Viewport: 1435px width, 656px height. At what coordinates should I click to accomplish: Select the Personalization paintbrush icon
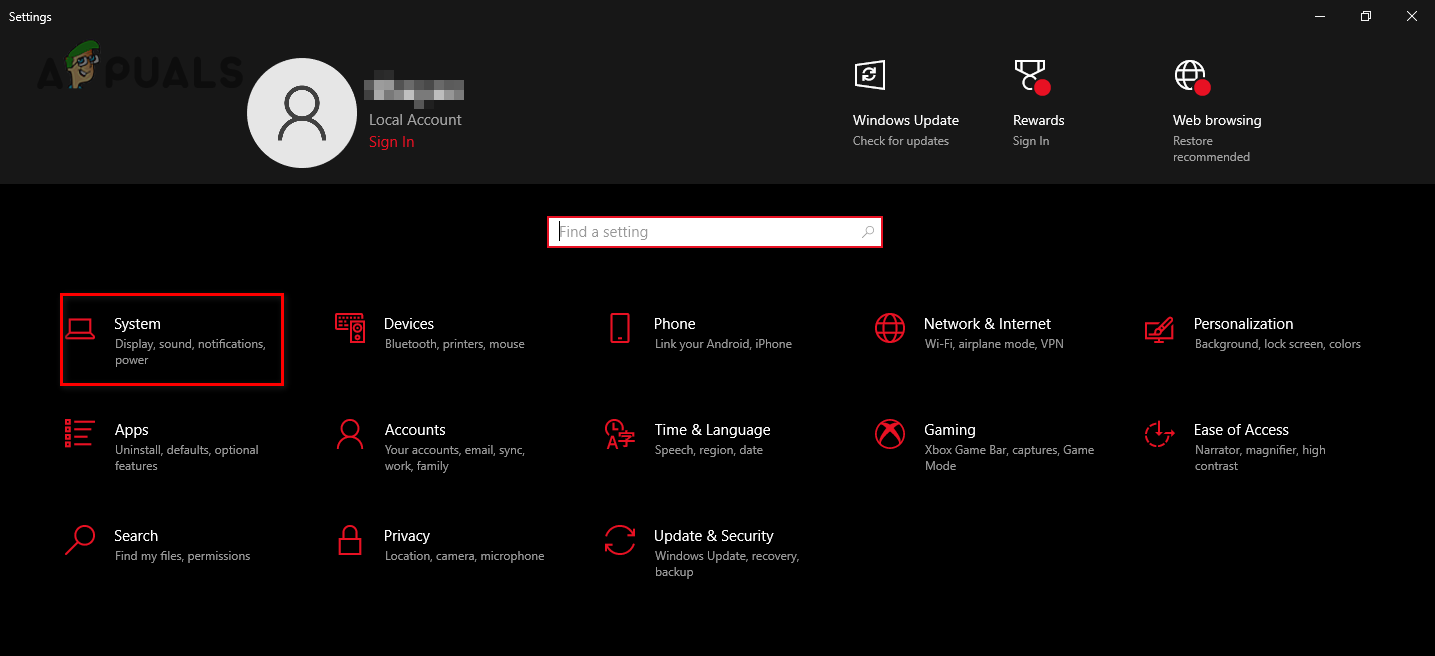point(1159,329)
